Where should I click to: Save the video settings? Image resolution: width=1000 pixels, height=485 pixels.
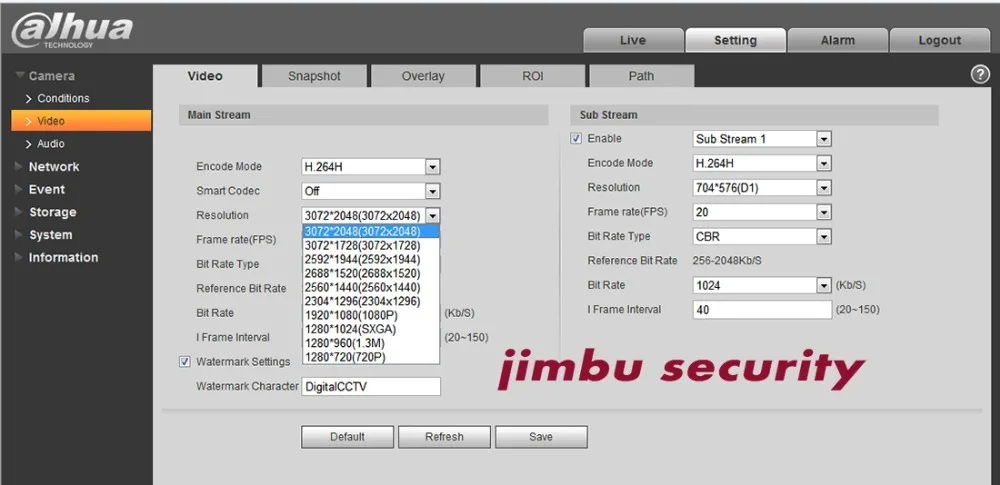coord(541,437)
